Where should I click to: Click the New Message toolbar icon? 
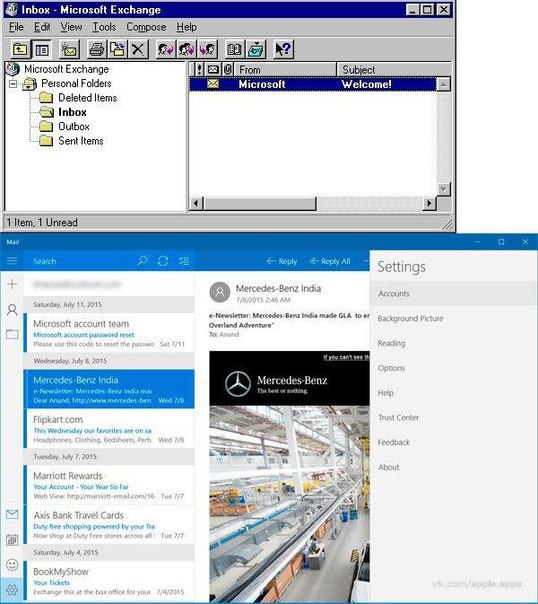[69, 49]
